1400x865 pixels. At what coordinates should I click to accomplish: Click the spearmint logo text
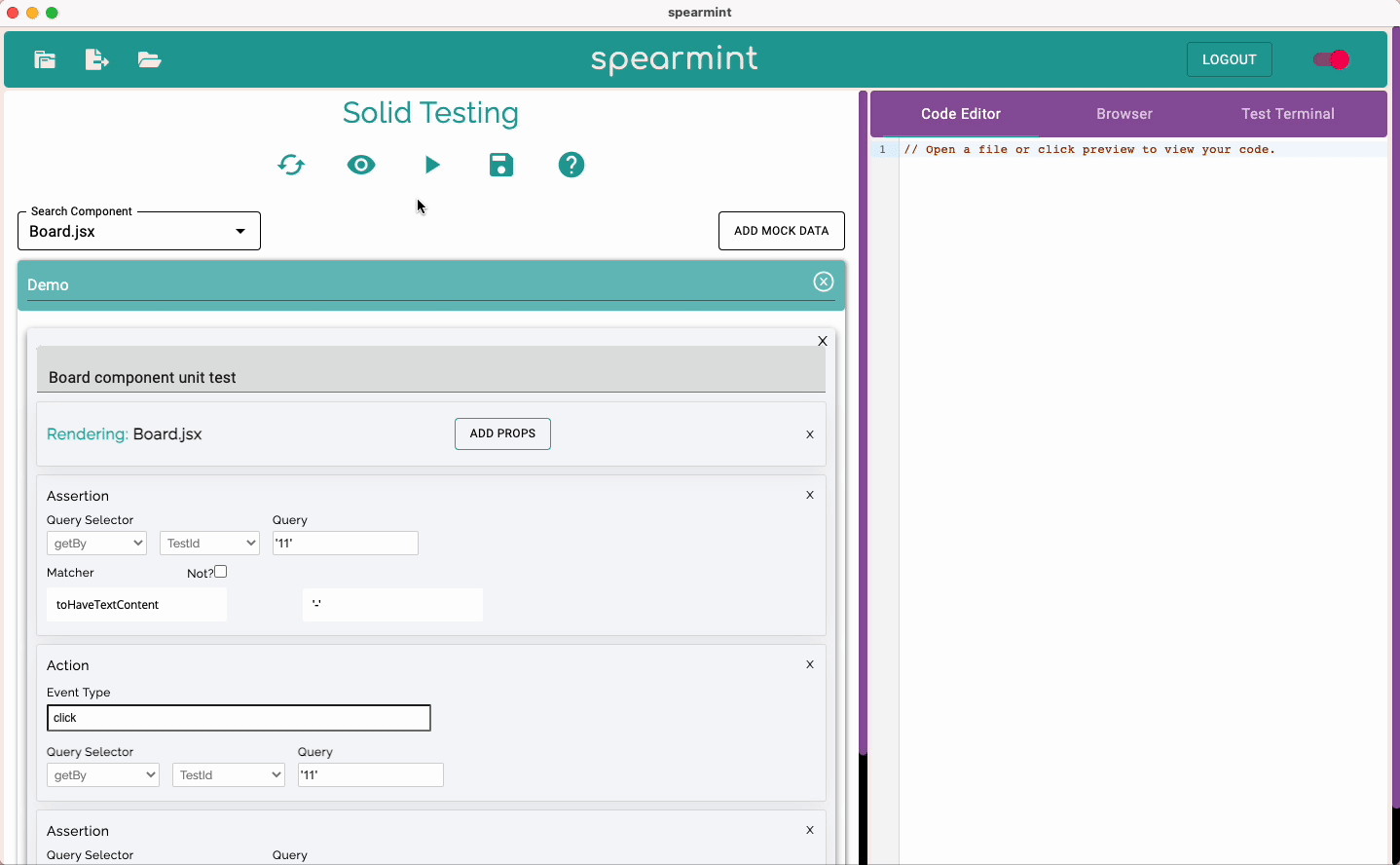[x=675, y=59]
